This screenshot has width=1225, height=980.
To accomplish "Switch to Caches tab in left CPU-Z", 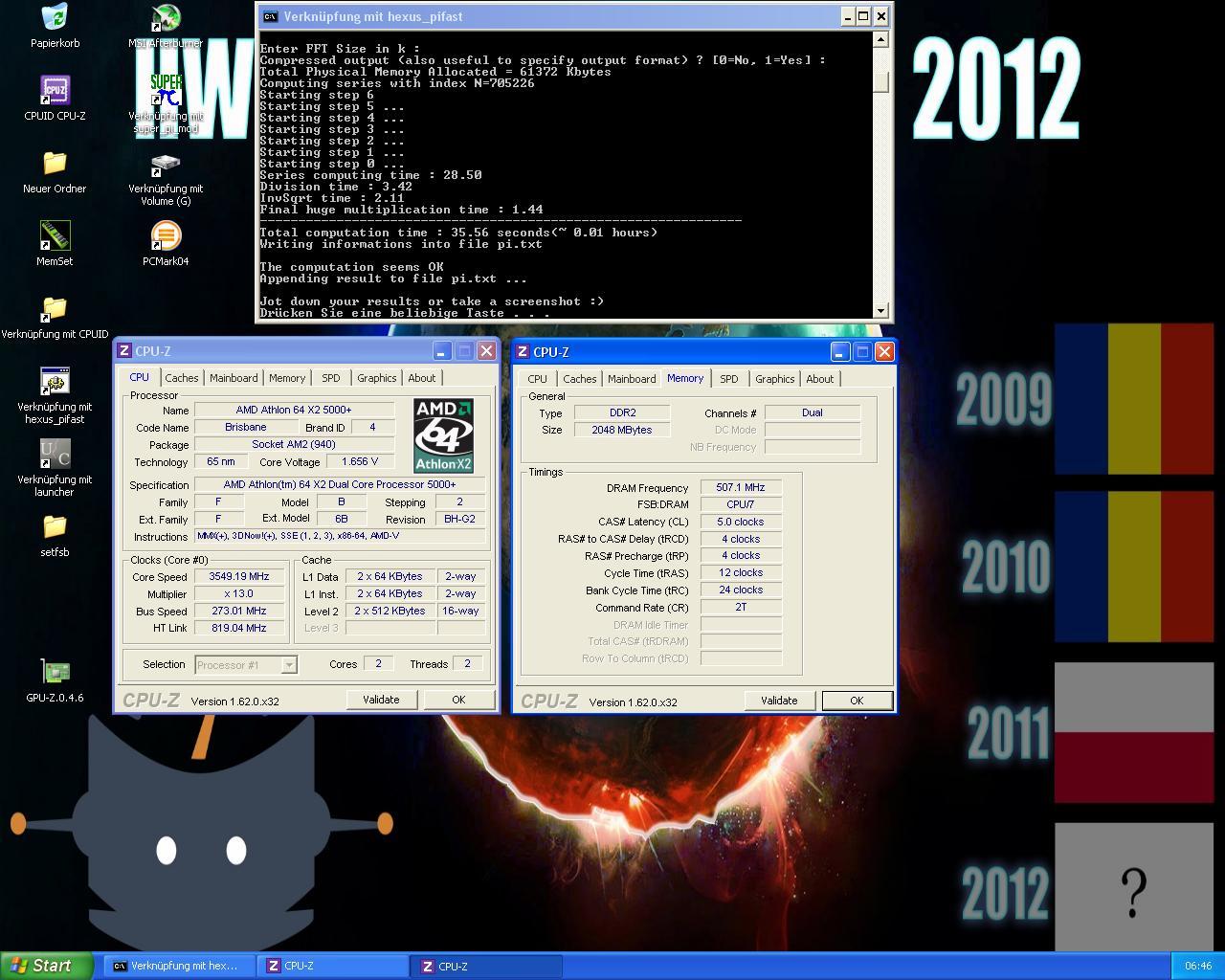I will 181,378.
